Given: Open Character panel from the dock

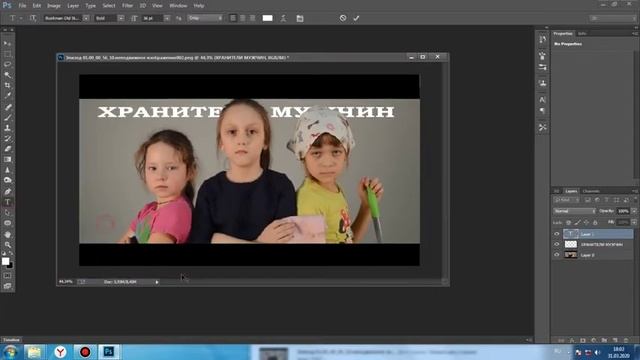Looking at the screenshot, I should [x=542, y=100].
